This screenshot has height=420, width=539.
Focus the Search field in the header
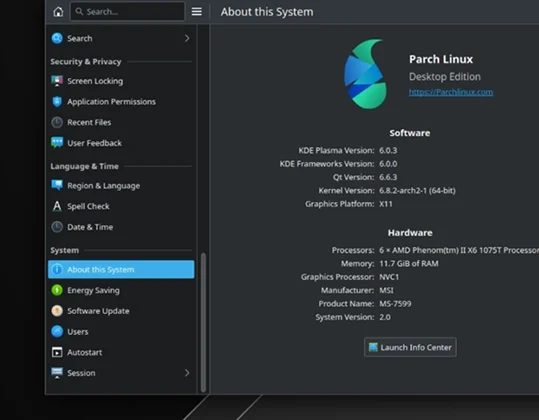point(128,12)
